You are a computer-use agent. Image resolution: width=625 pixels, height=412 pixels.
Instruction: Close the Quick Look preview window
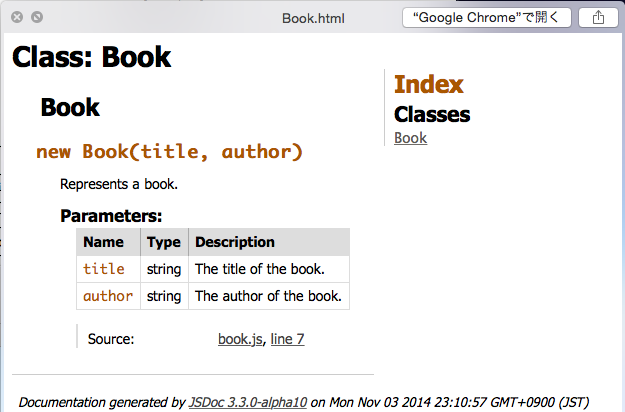point(17,17)
